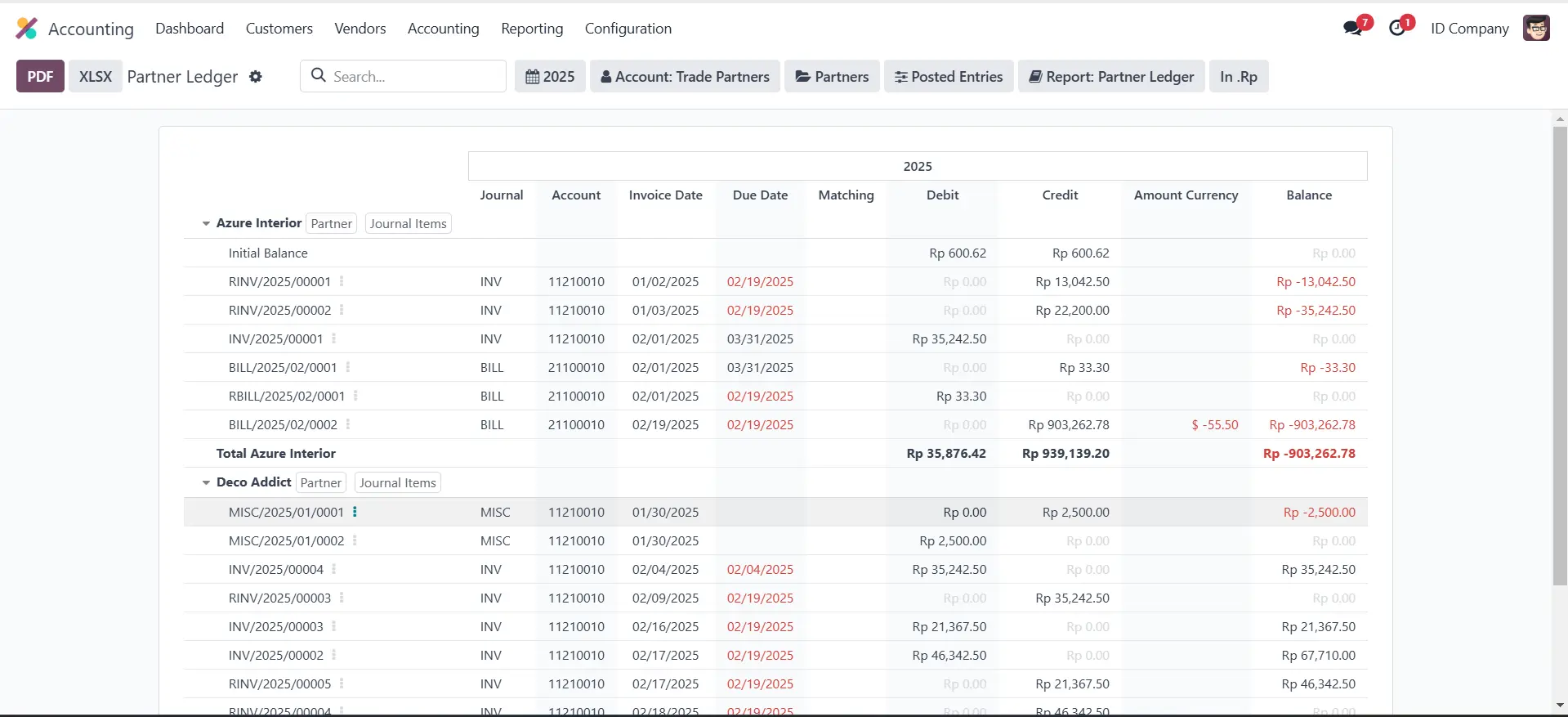The height and width of the screenshot is (717, 1568).
Task: Open the Posted Entries options dropdown
Action: click(x=949, y=76)
